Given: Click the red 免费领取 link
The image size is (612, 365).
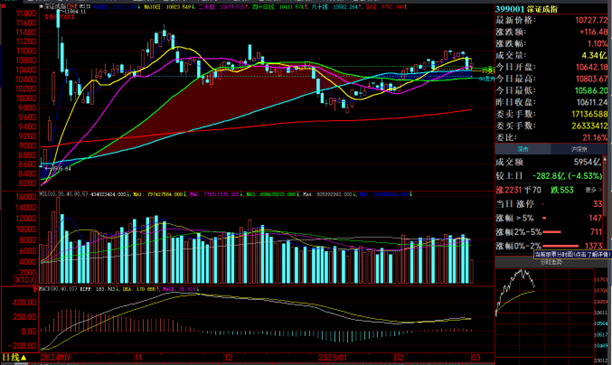Looking at the screenshot, I should (59, 17).
